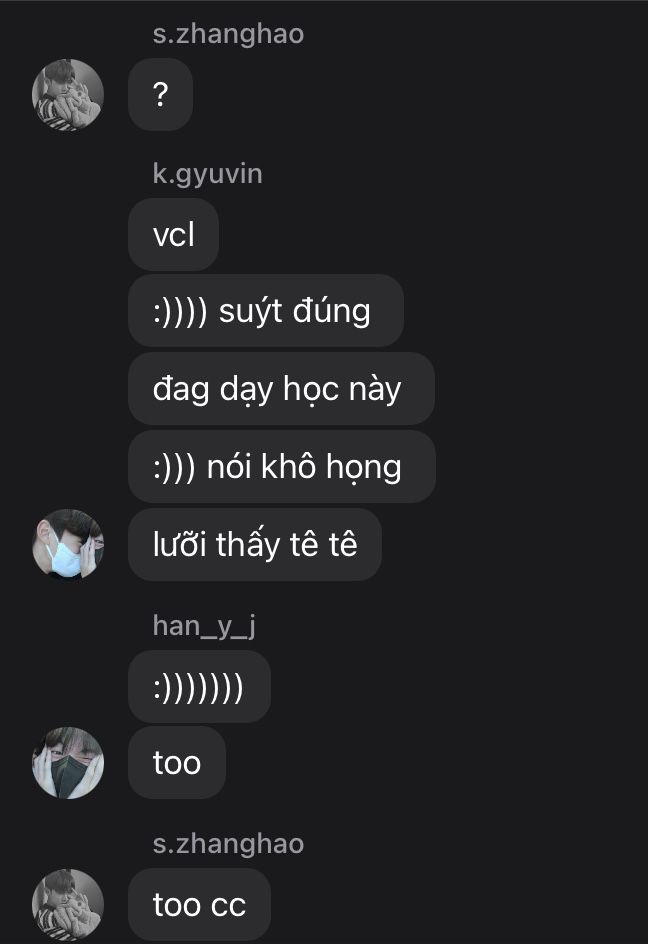Select the ':)))) suýt đúng' message
648x944 pixels.
click(x=266, y=311)
